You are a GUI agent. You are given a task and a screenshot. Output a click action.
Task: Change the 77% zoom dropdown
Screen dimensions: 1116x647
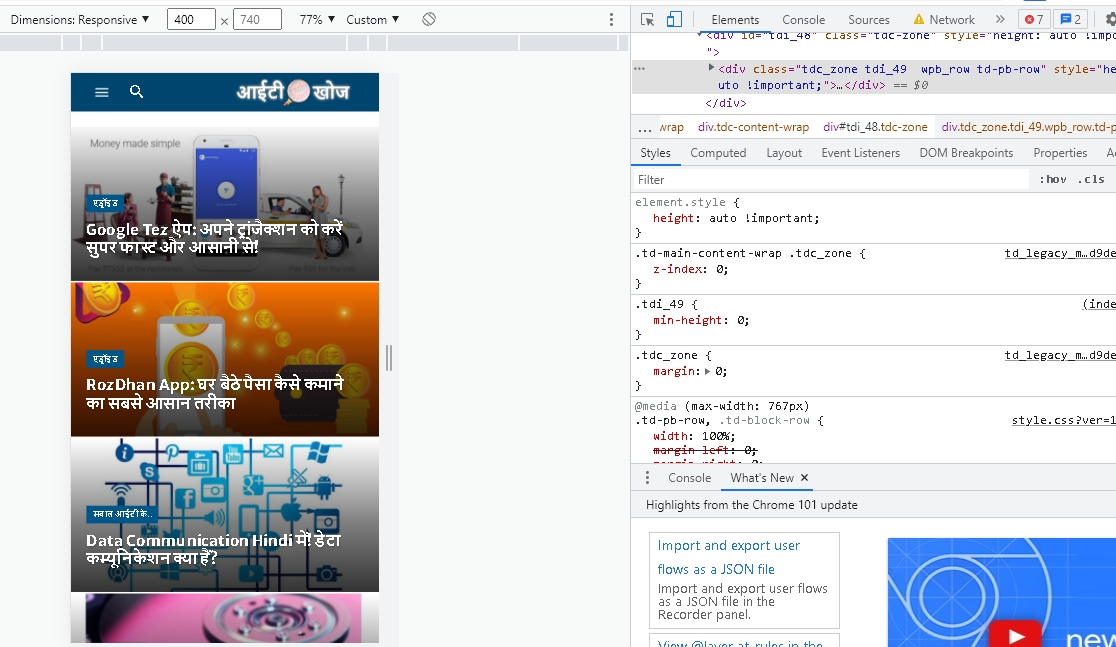point(317,19)
